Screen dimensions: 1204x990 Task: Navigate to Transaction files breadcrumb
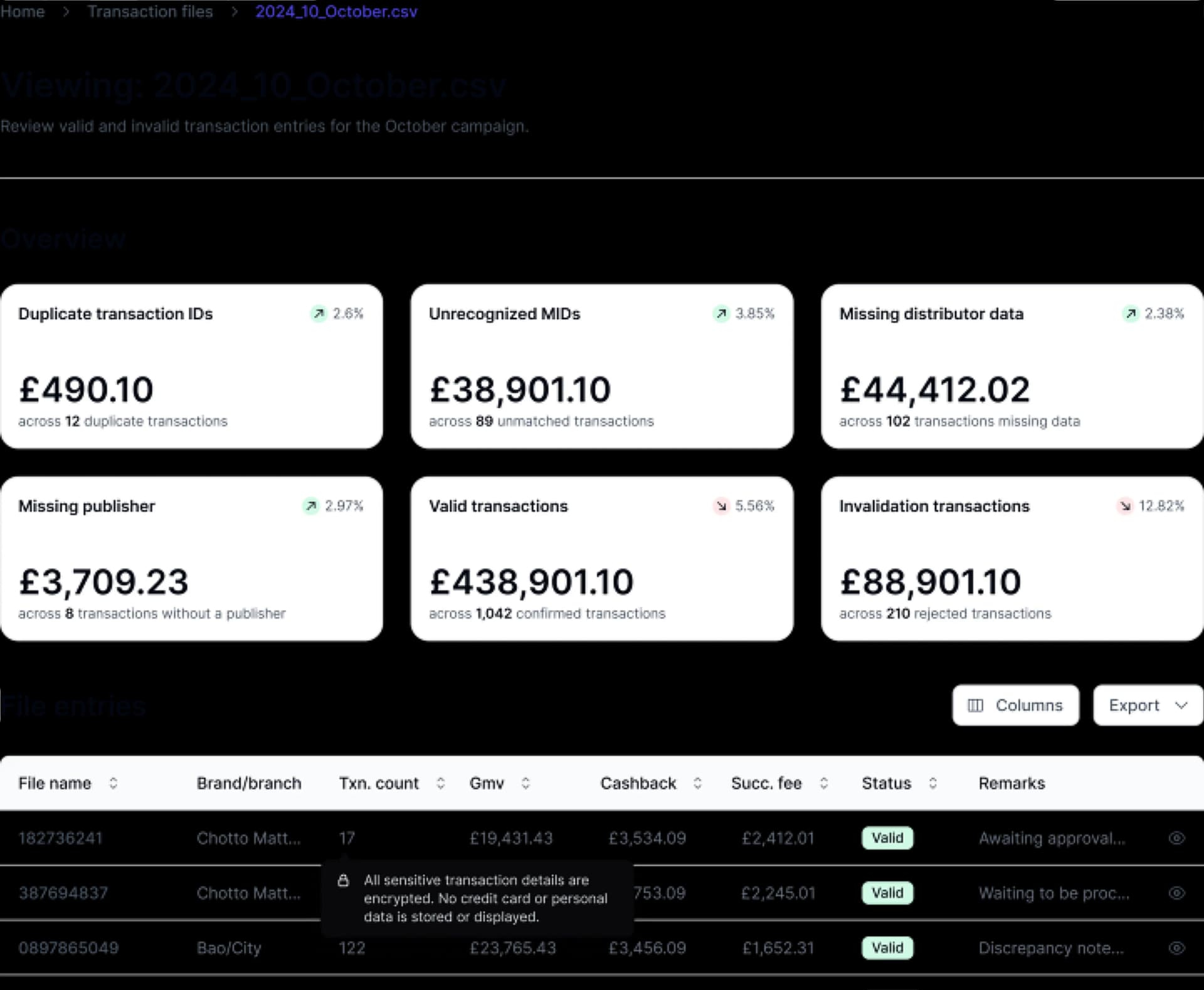(150, 11)
